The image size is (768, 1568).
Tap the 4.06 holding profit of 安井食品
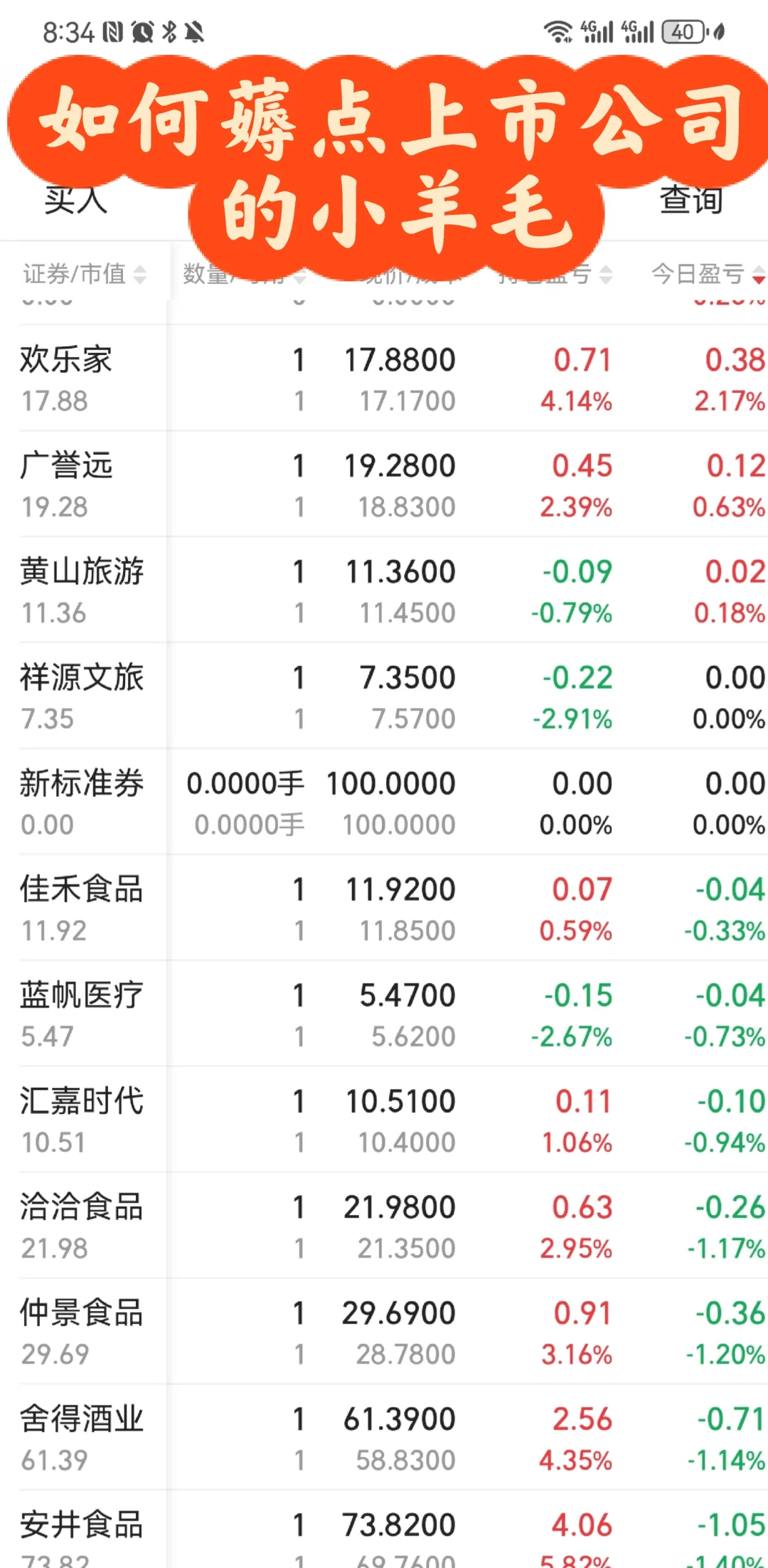tap(582, 1525)
